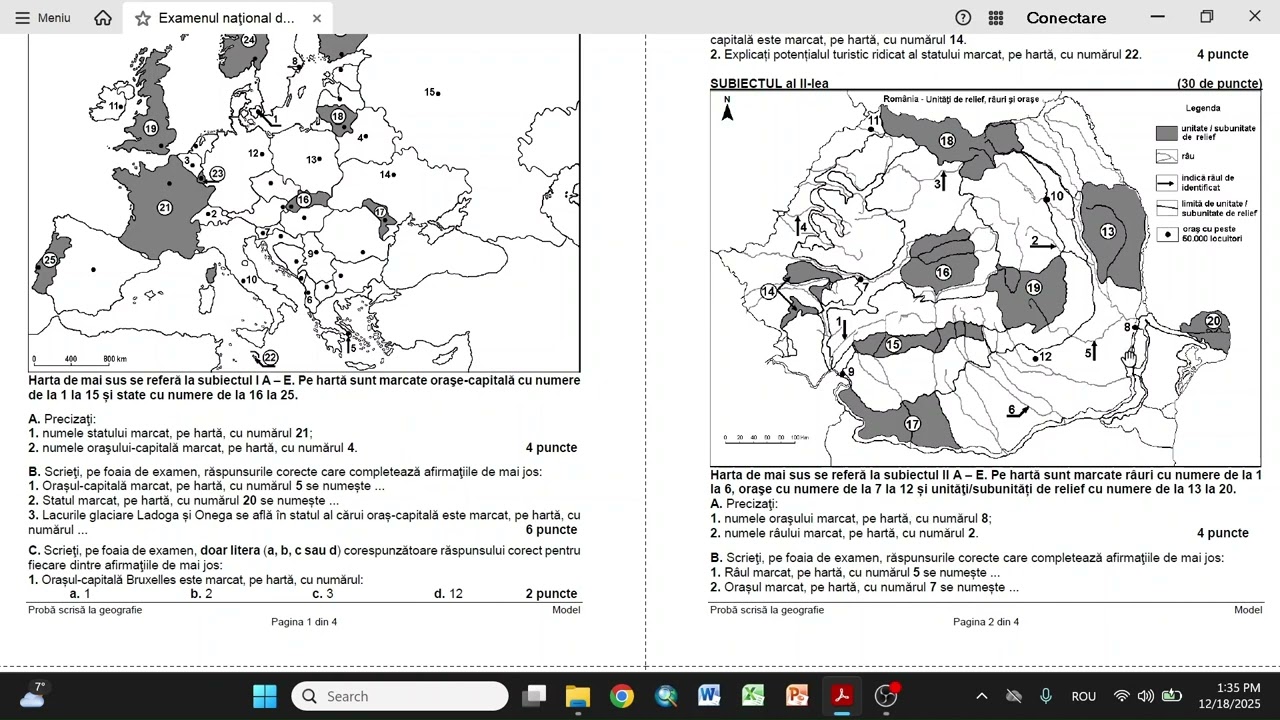This screenshot has width=1280, height=720.
Task: Select the Adobe Acrobat taskbar icon
Action: coord(842,696)
